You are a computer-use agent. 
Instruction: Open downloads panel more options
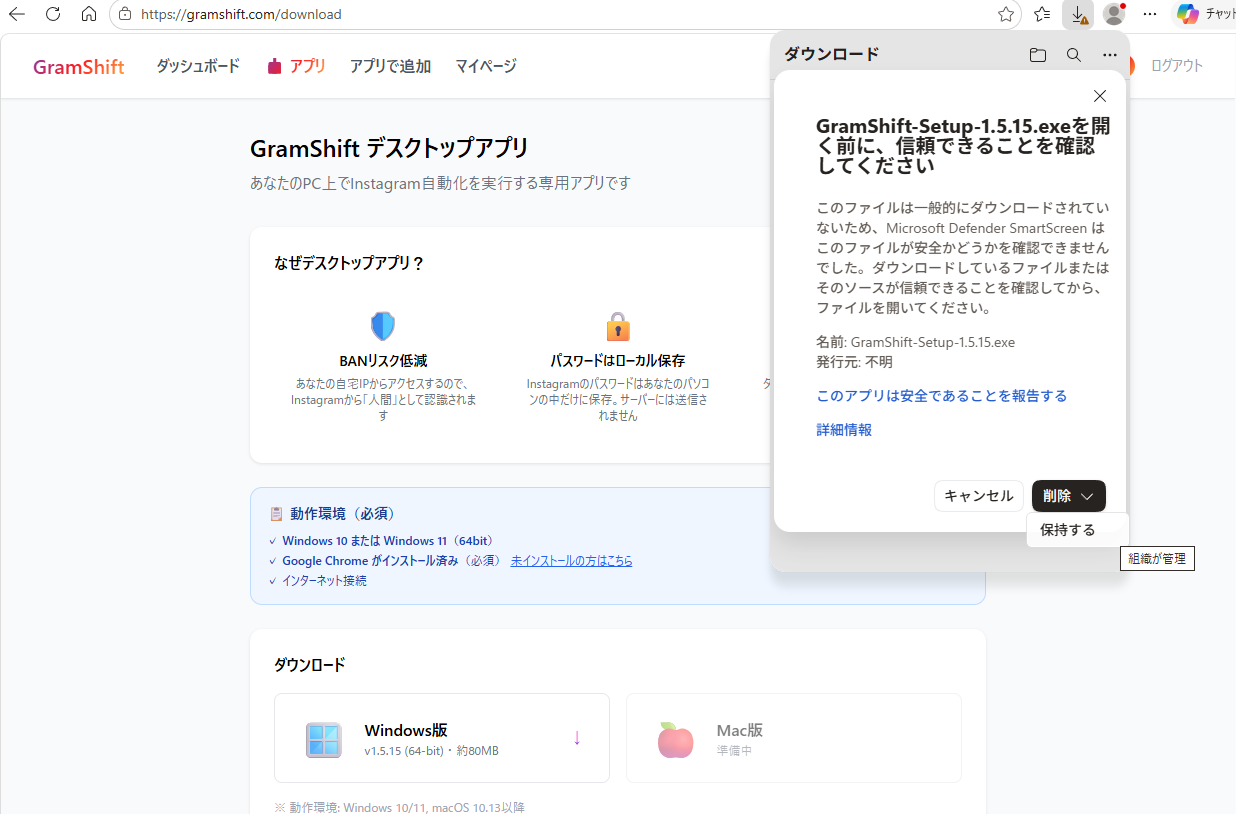pos(1110,55)
